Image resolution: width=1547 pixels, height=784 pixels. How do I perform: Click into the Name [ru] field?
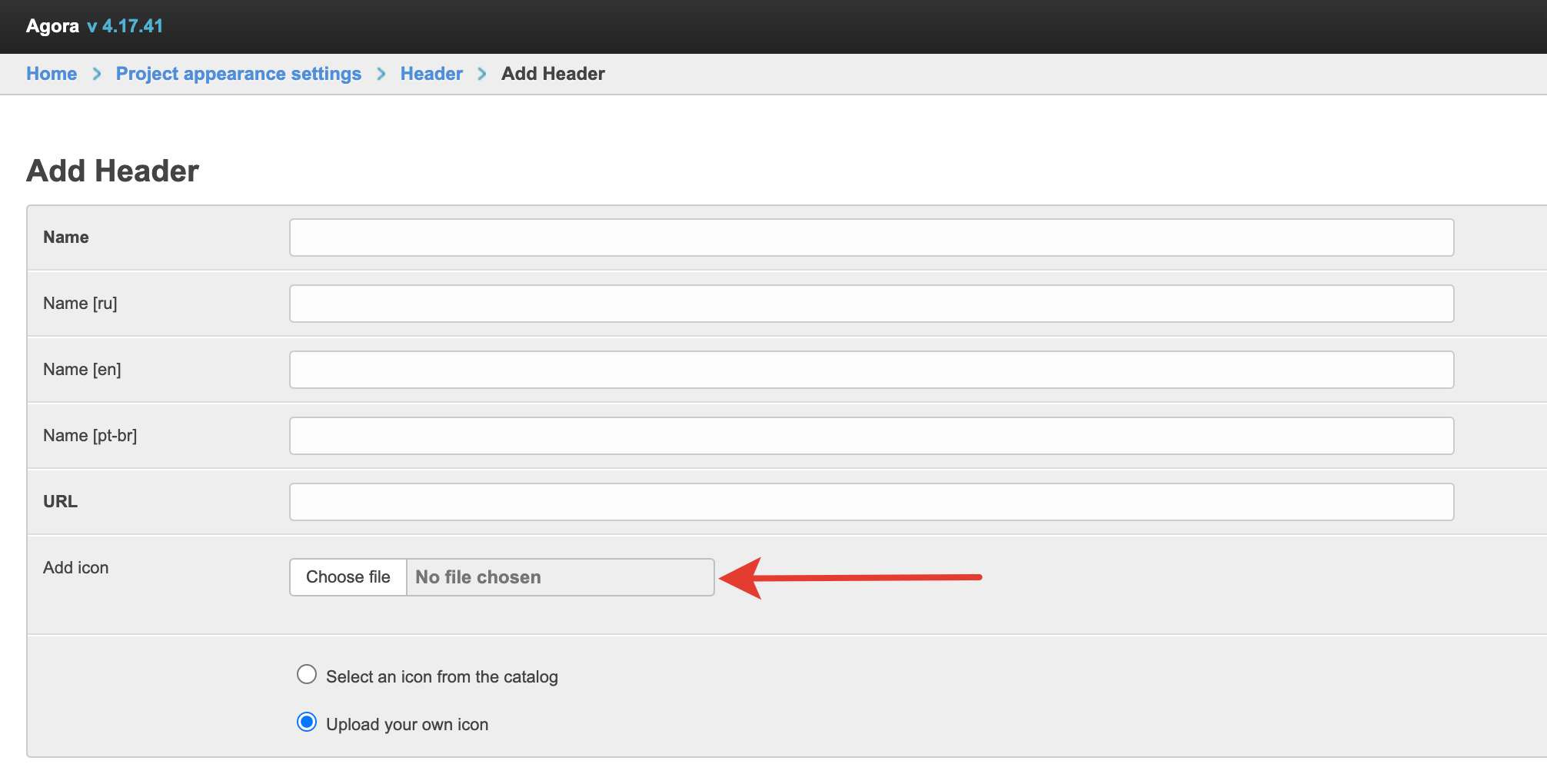(871, 304)
